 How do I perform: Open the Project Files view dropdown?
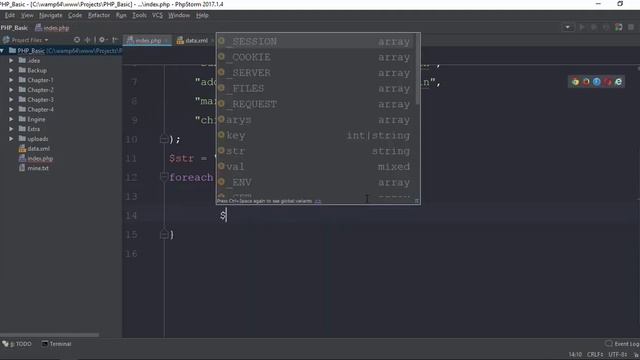26,40
